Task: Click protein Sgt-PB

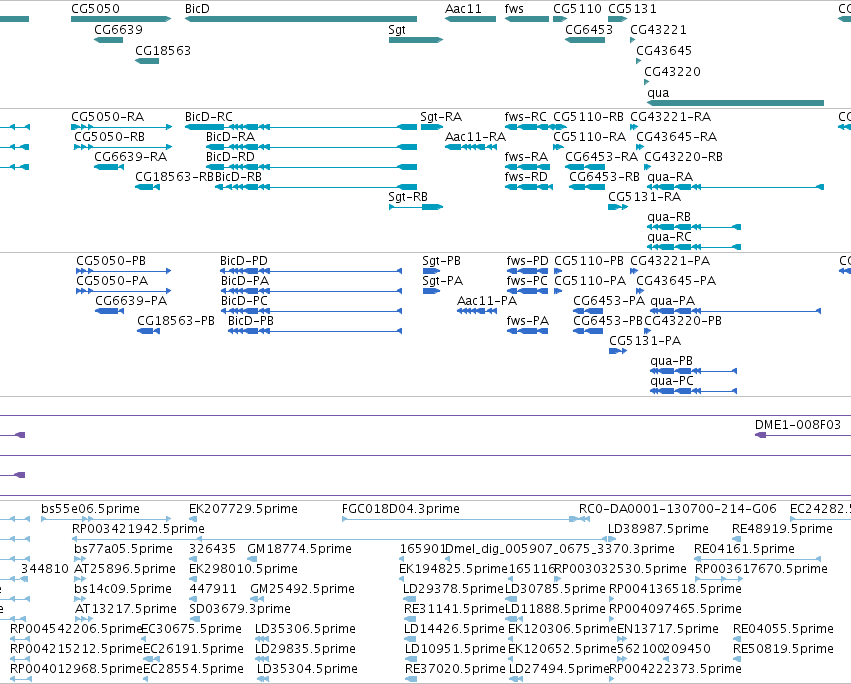Action: click(431, 271)
